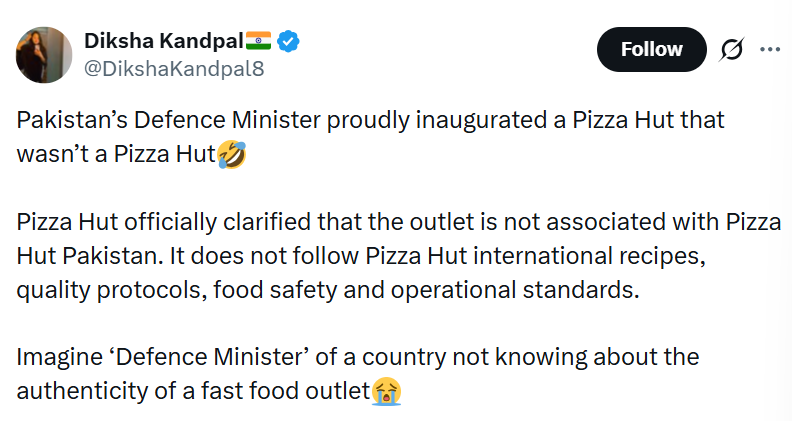
Task: Click the text "authenticity of a fast food outlet"
Action: point(194,390)
